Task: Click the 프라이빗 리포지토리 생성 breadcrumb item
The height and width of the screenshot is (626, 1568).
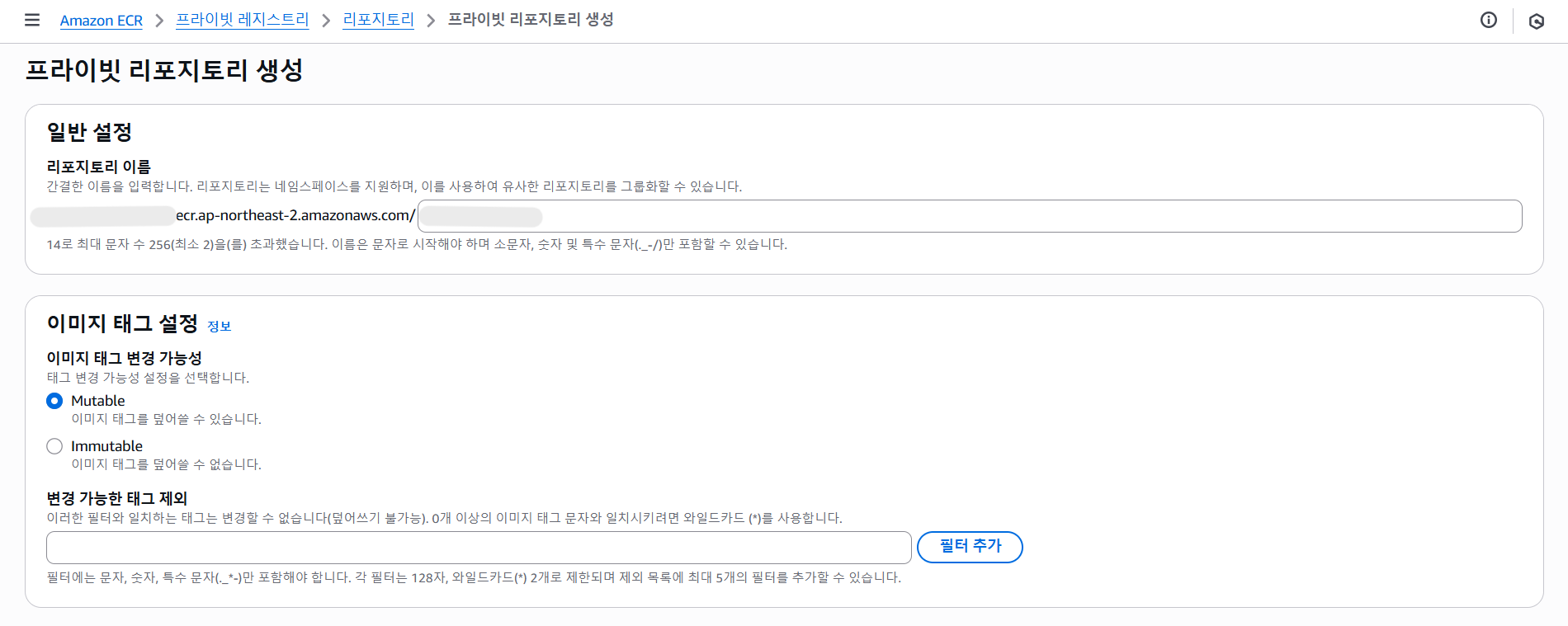Action: 531,20
